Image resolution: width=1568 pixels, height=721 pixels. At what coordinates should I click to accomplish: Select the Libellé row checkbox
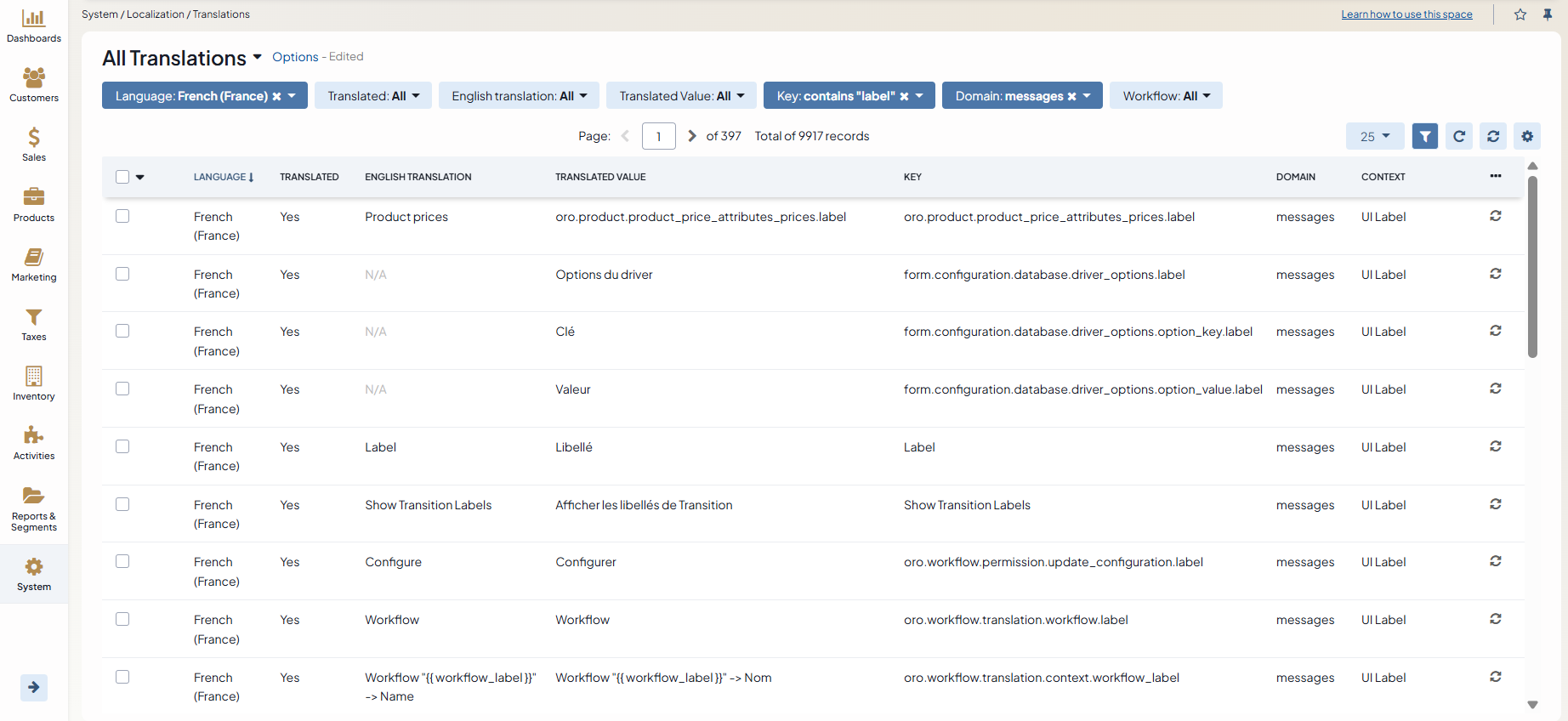coord(122,446)
